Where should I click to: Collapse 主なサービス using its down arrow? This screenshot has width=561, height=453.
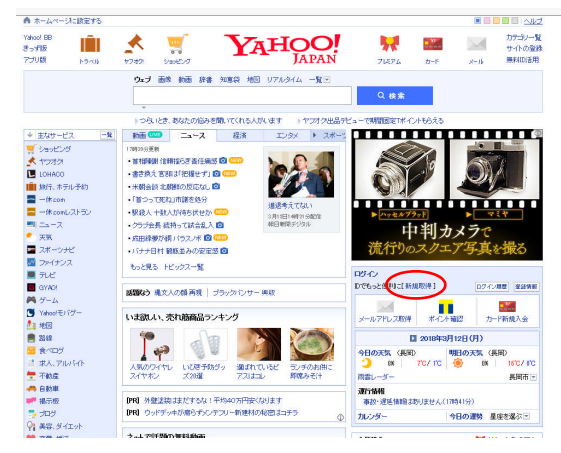click(30, 135)
